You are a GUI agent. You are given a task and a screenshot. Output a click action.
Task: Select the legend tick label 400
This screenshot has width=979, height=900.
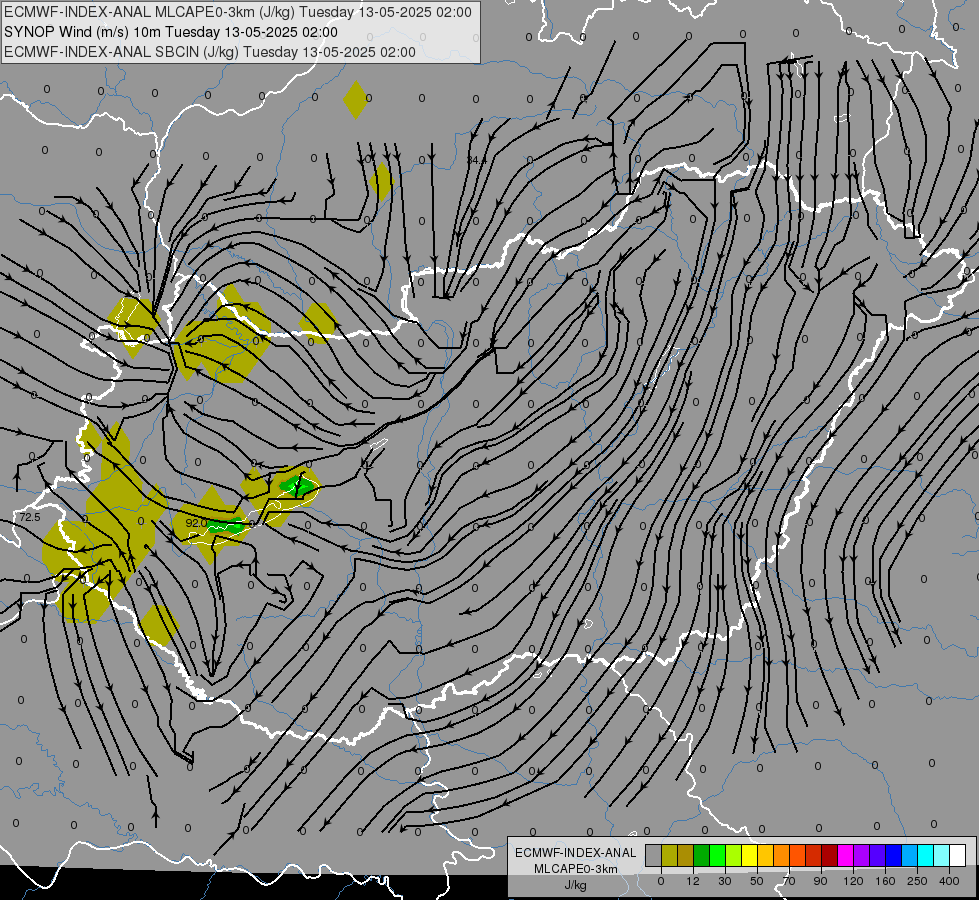pyautogui.click(x=949, y=881)
